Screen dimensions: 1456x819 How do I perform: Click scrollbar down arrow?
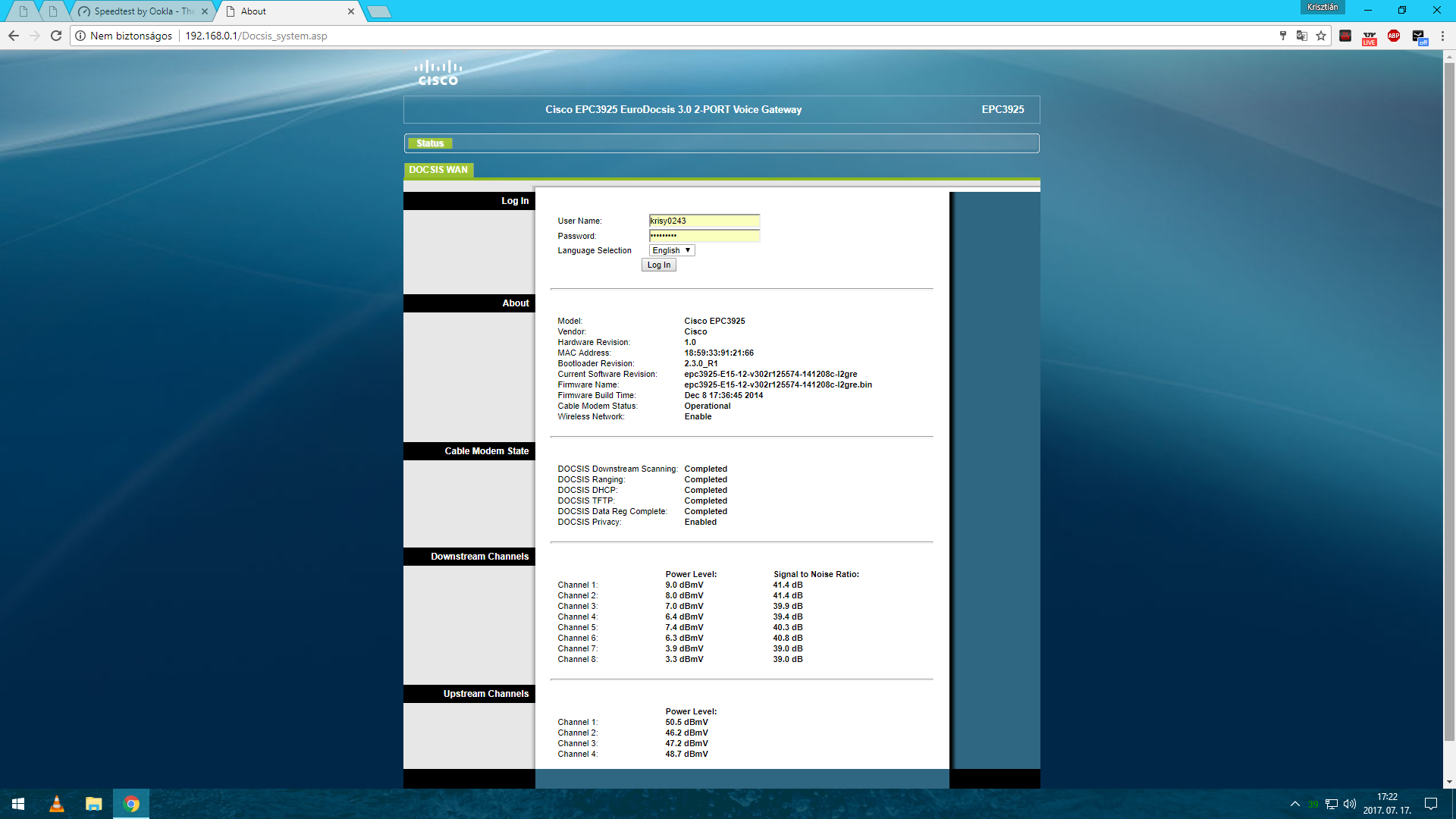(x=1449, y=782)
